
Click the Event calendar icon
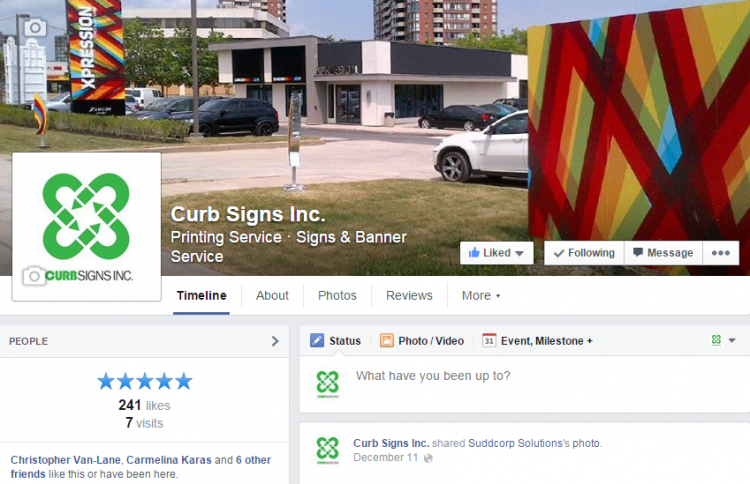click(489, 340)
